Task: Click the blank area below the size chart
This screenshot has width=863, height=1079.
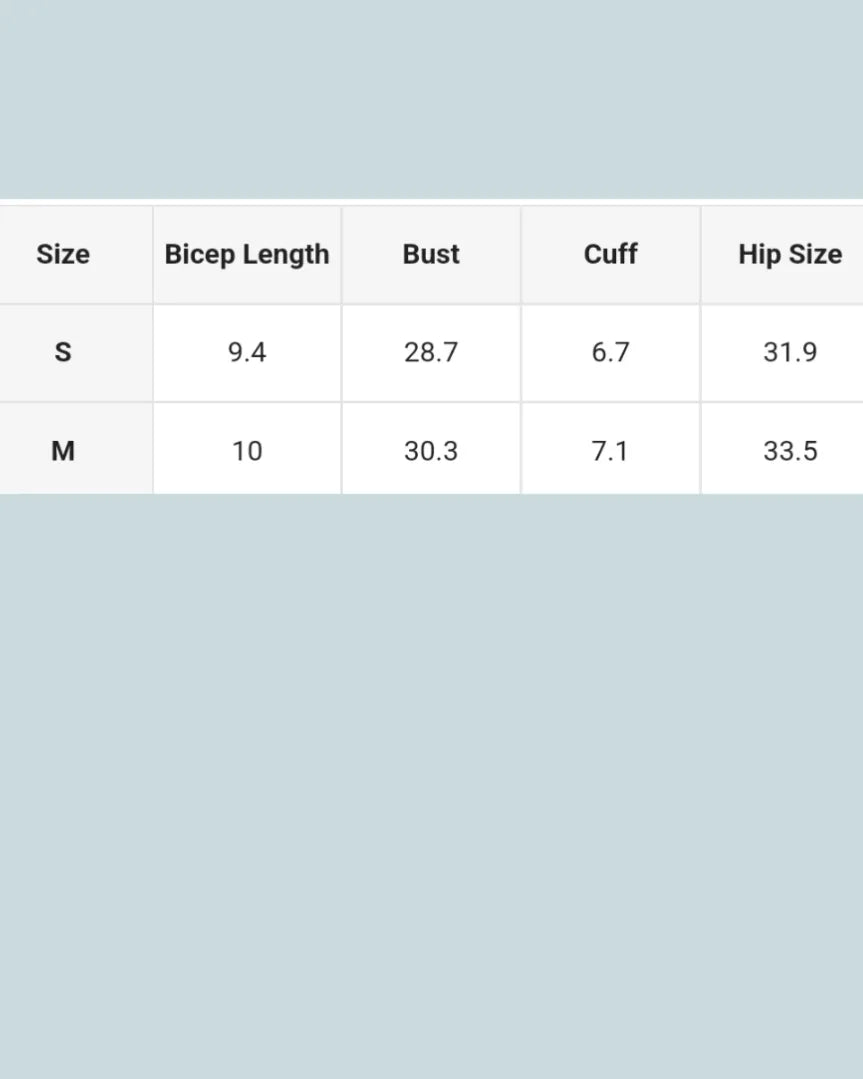Action: 431,780
